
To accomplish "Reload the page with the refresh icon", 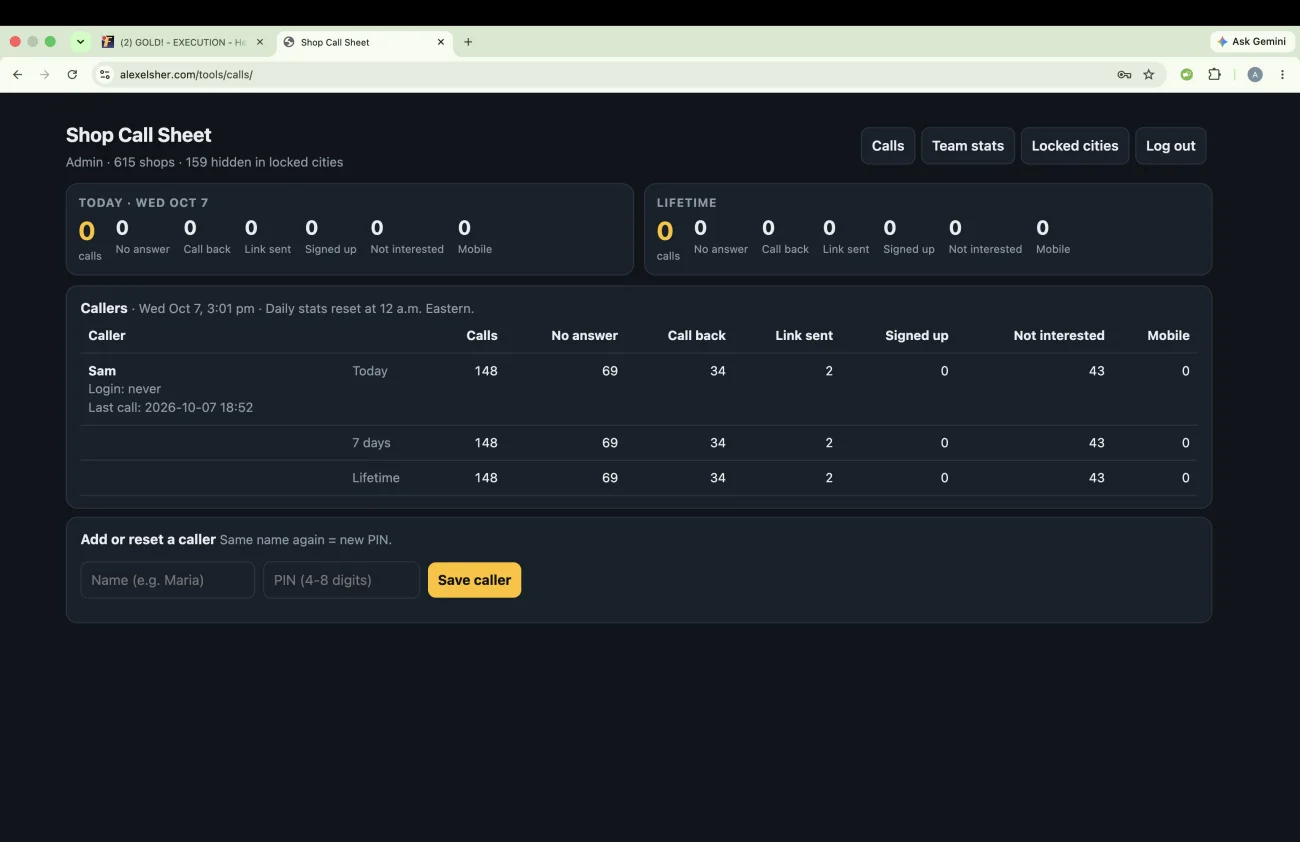I will pos(72,74).
